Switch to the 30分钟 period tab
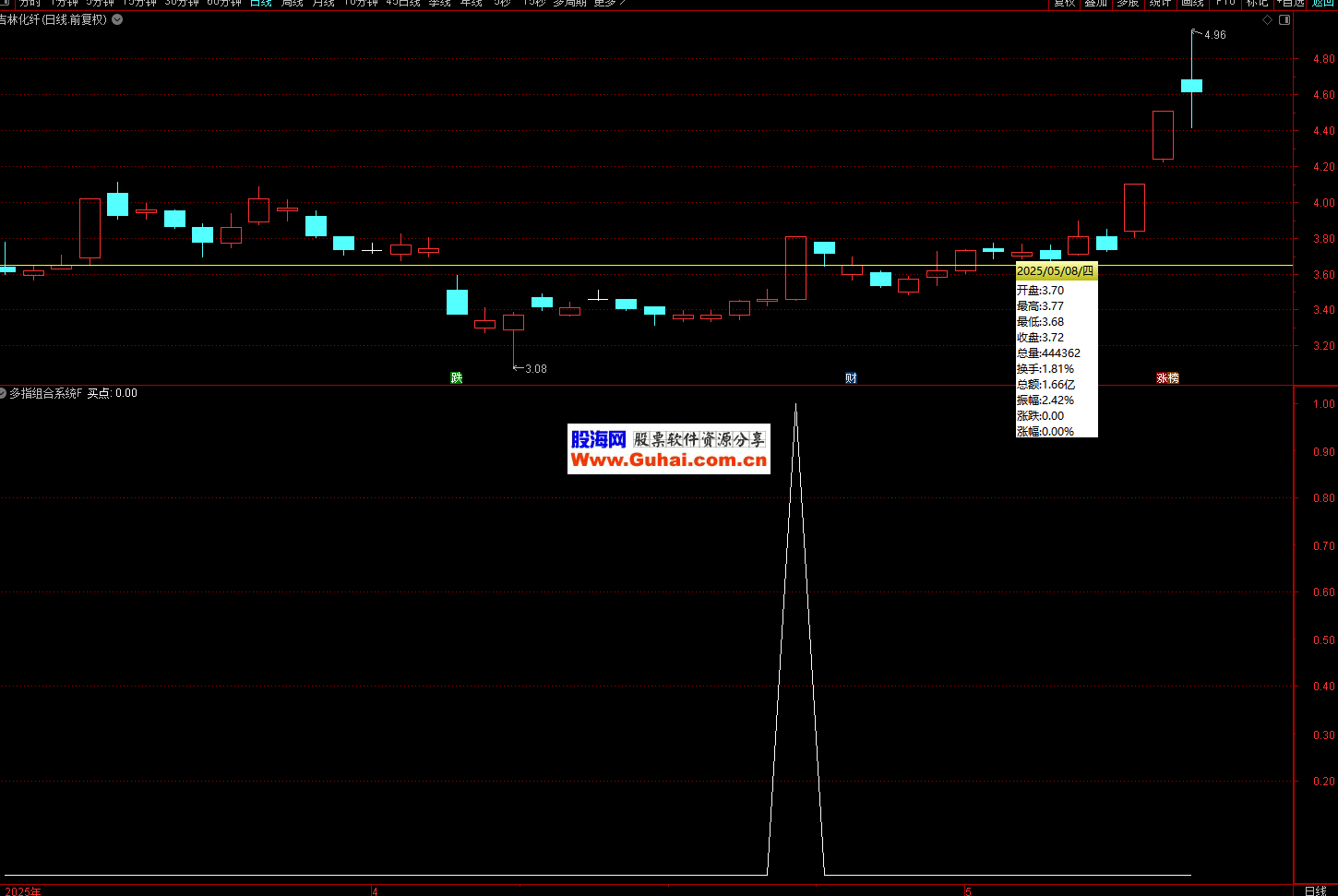 182,4
